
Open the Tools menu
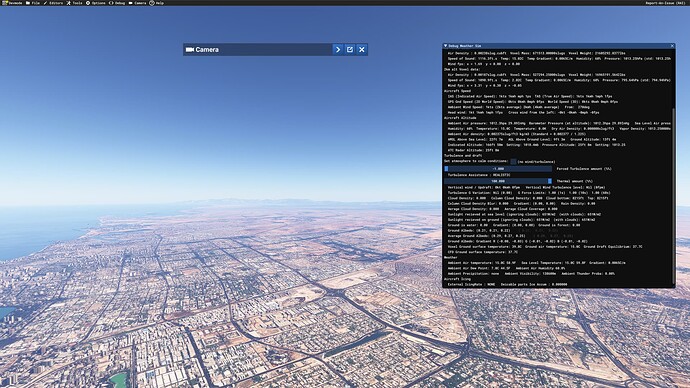pyautogui.click(x=74, y=3)
